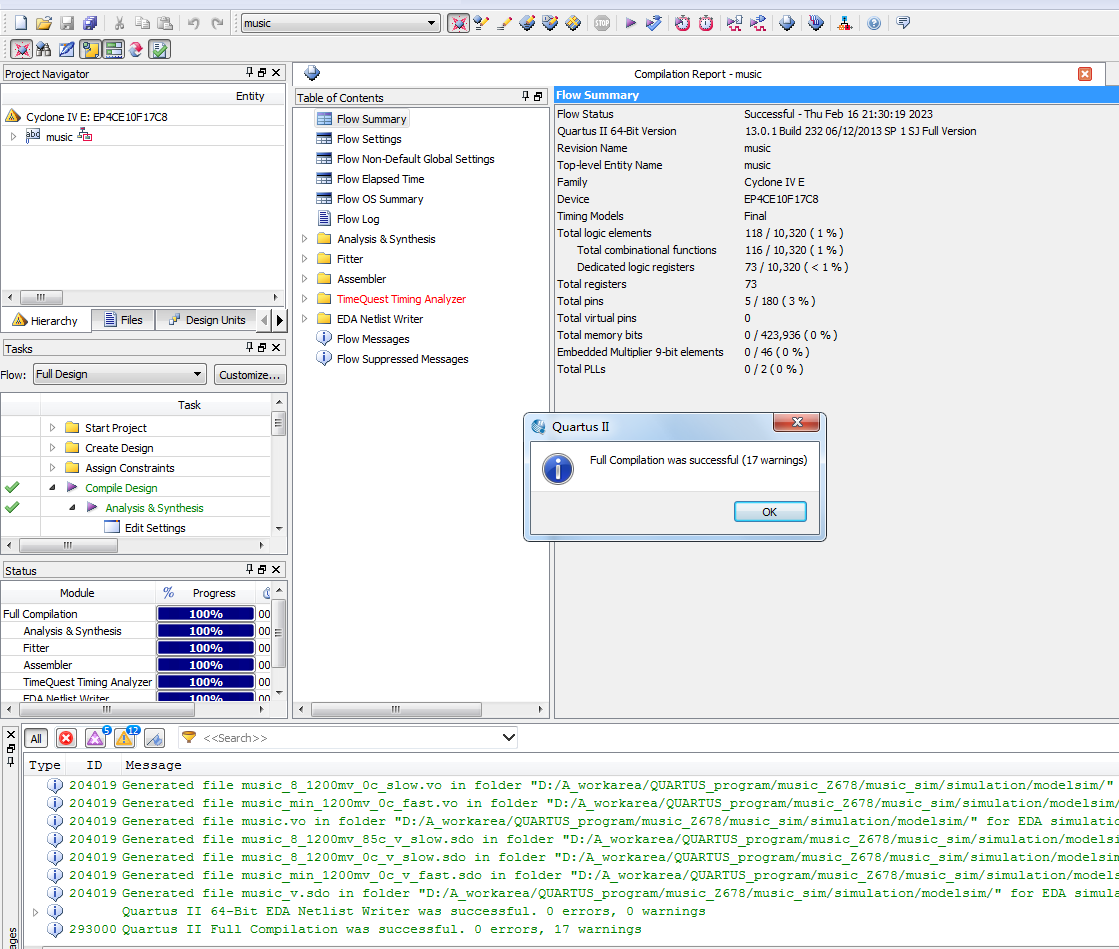Expand the TimeQuest Timing Analyzer folder
Viewport: 1119px width, 949px height.
point(305,299)
